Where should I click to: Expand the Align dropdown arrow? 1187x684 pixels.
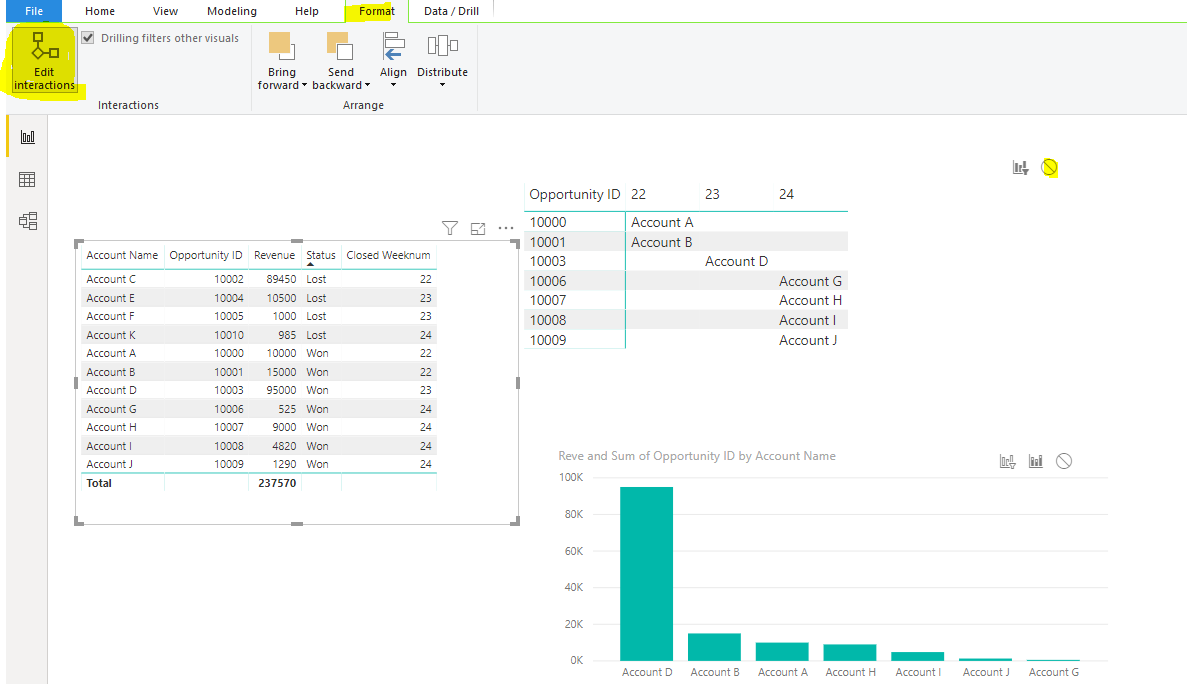(x=393, y=85)
